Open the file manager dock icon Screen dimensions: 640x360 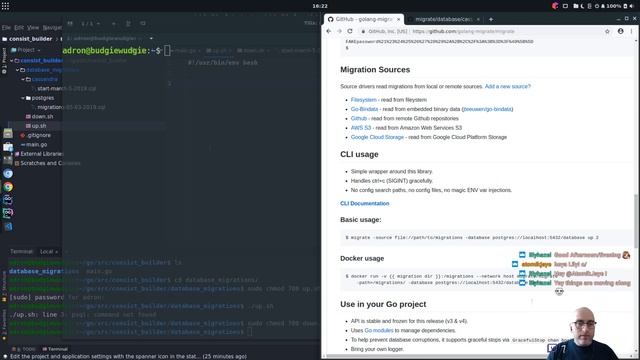(x=8, y=133)
